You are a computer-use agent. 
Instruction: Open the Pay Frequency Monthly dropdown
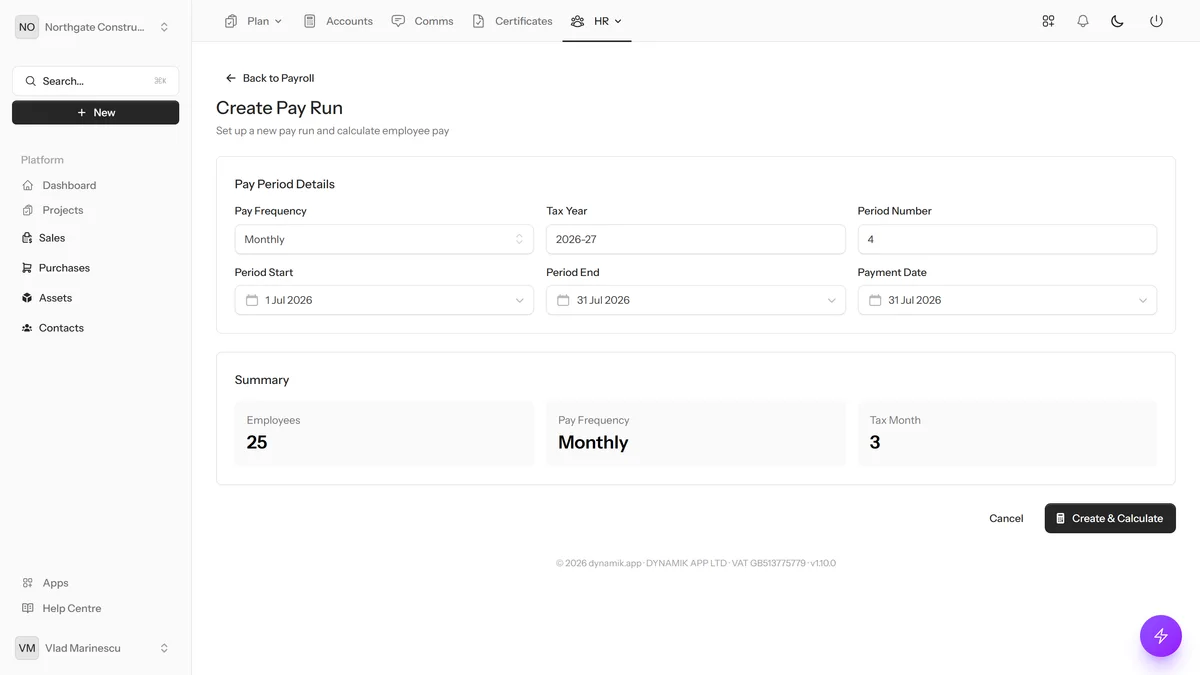(x=384, y=239)
